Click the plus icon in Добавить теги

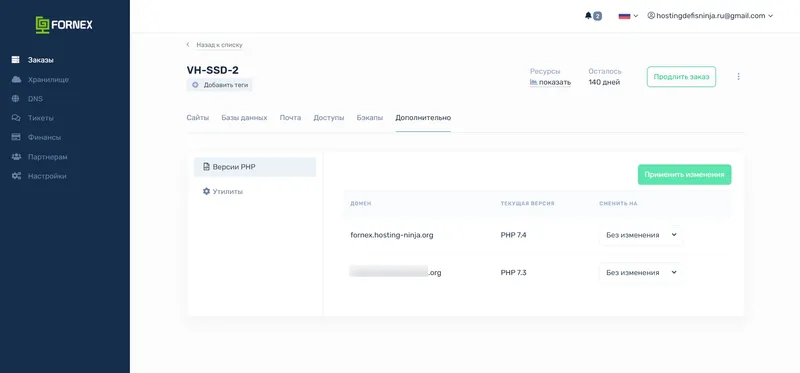[x=195, y=85]
